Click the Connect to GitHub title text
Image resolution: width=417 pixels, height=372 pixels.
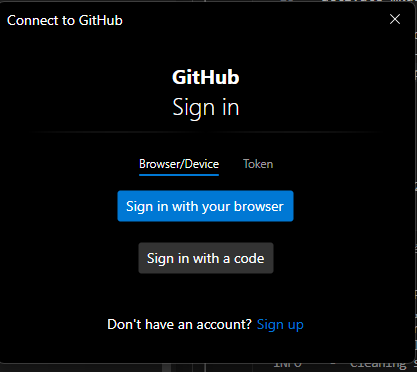[x=65, y=20]
